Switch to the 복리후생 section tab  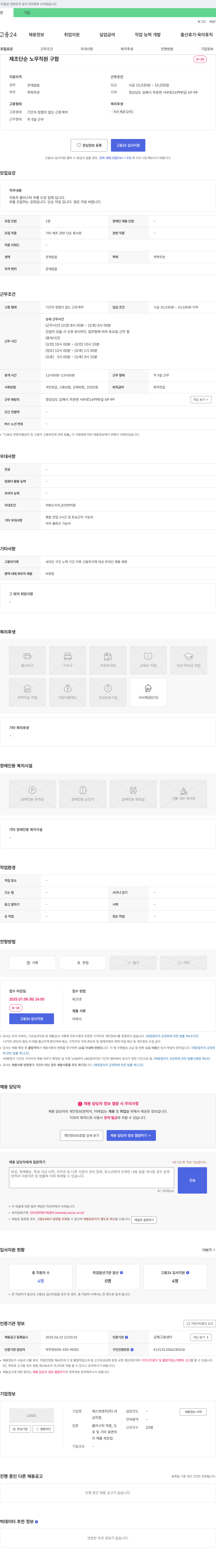tap(126, 49)
